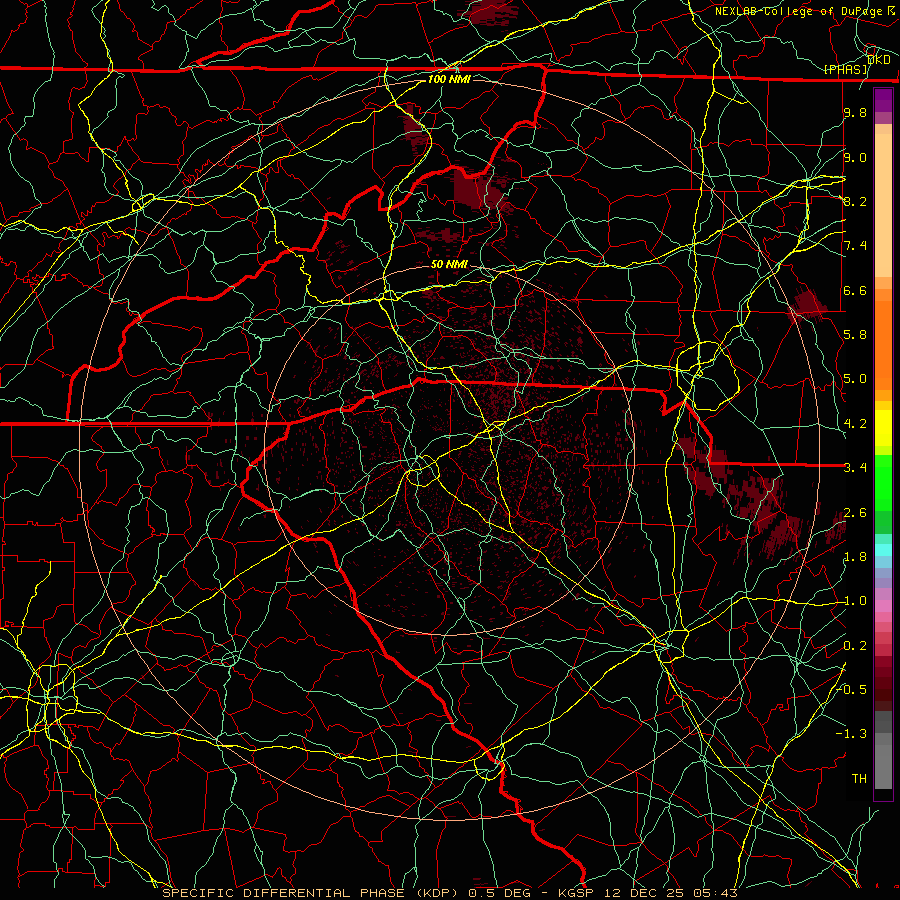Click the Specific Differential Phase caption at bottom
The width and height of the screenshot is (900, 900).
(x=449, y=893)
